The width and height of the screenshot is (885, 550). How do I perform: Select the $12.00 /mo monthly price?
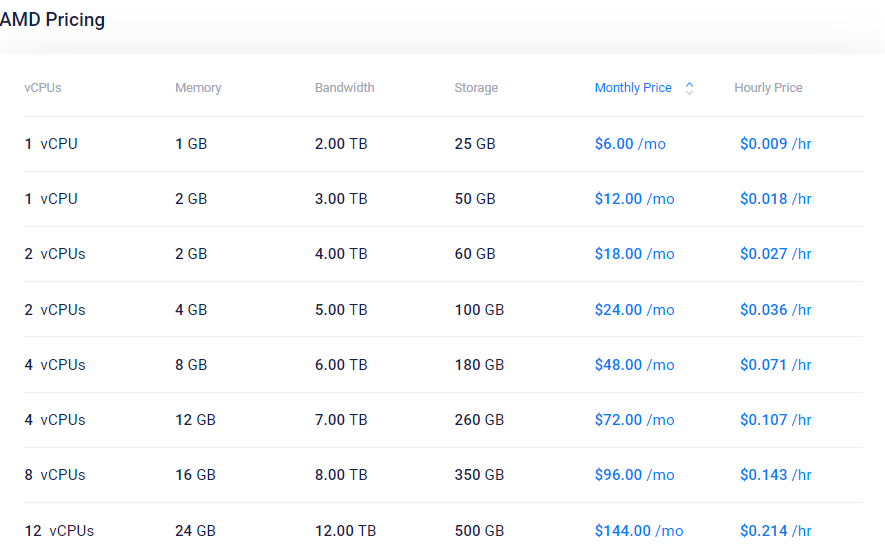pyautogui.click(x=634, y=199)
